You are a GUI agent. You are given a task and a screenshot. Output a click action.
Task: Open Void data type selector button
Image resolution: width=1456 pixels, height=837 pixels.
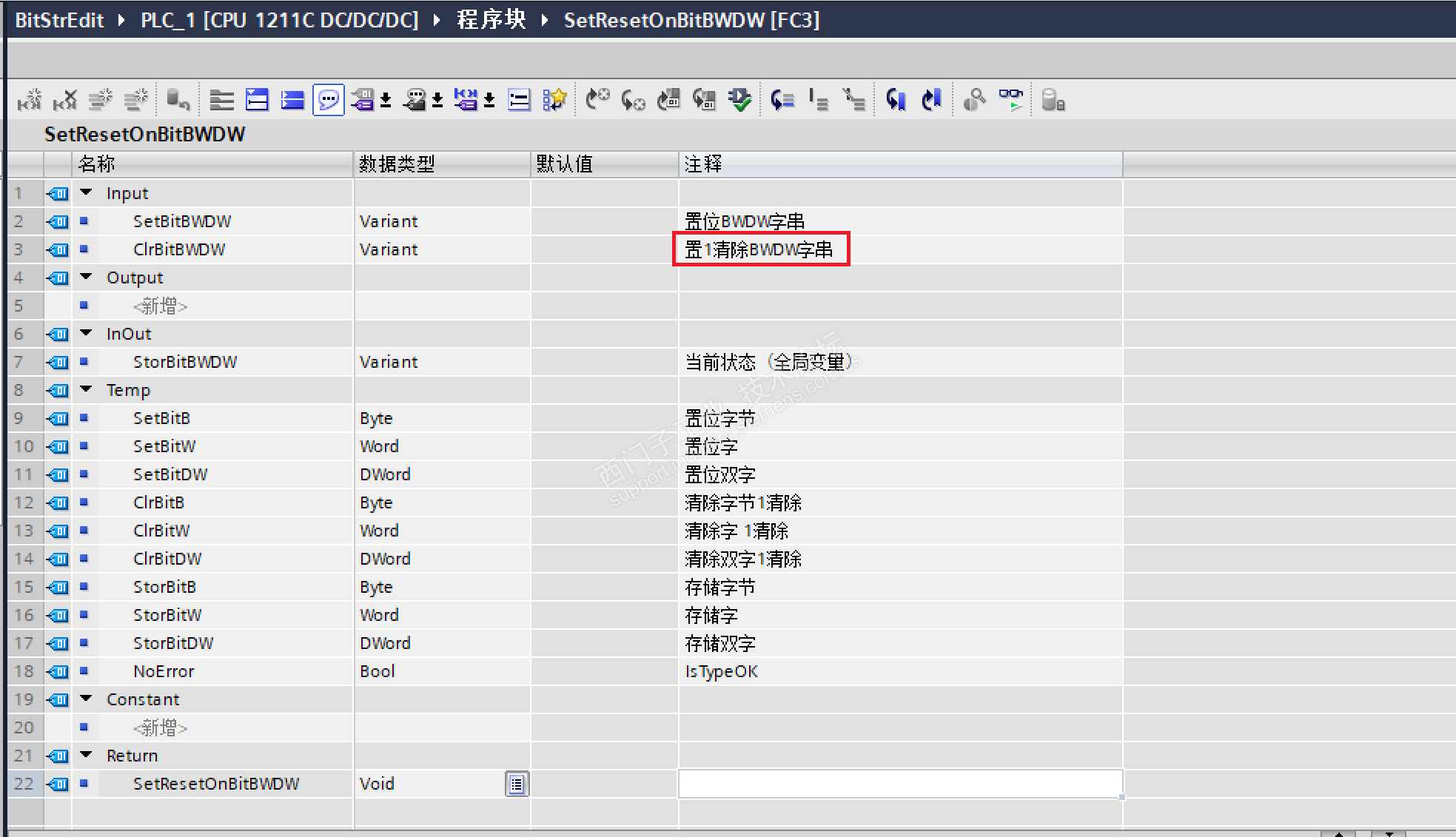(517, 784)
